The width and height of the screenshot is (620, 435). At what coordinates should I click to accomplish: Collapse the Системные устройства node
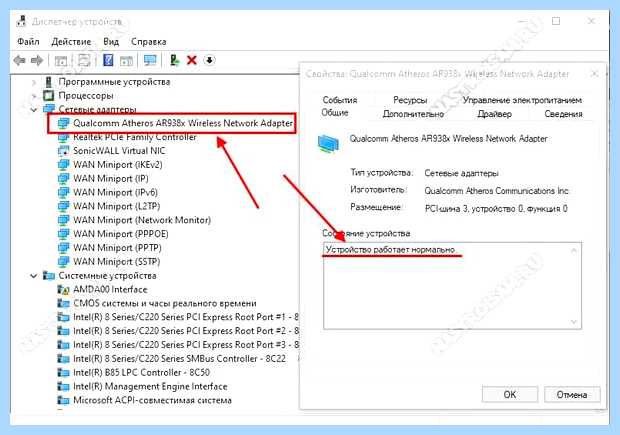click(34, 276)
